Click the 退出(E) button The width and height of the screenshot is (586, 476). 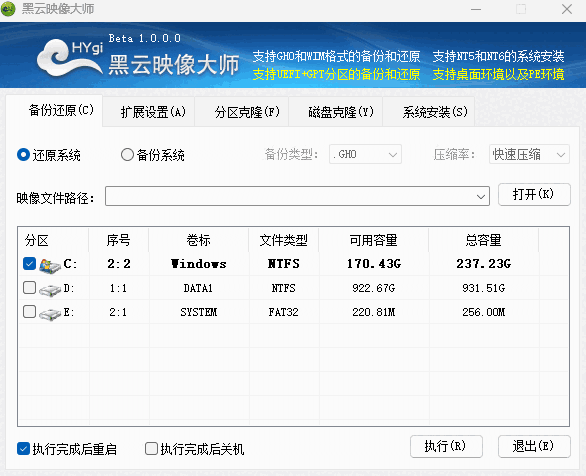pos(534,446)
